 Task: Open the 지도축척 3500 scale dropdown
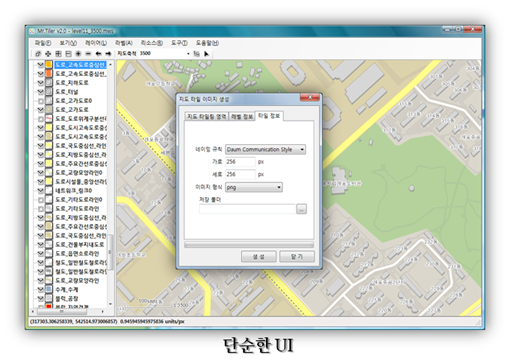tap(188, 53)
